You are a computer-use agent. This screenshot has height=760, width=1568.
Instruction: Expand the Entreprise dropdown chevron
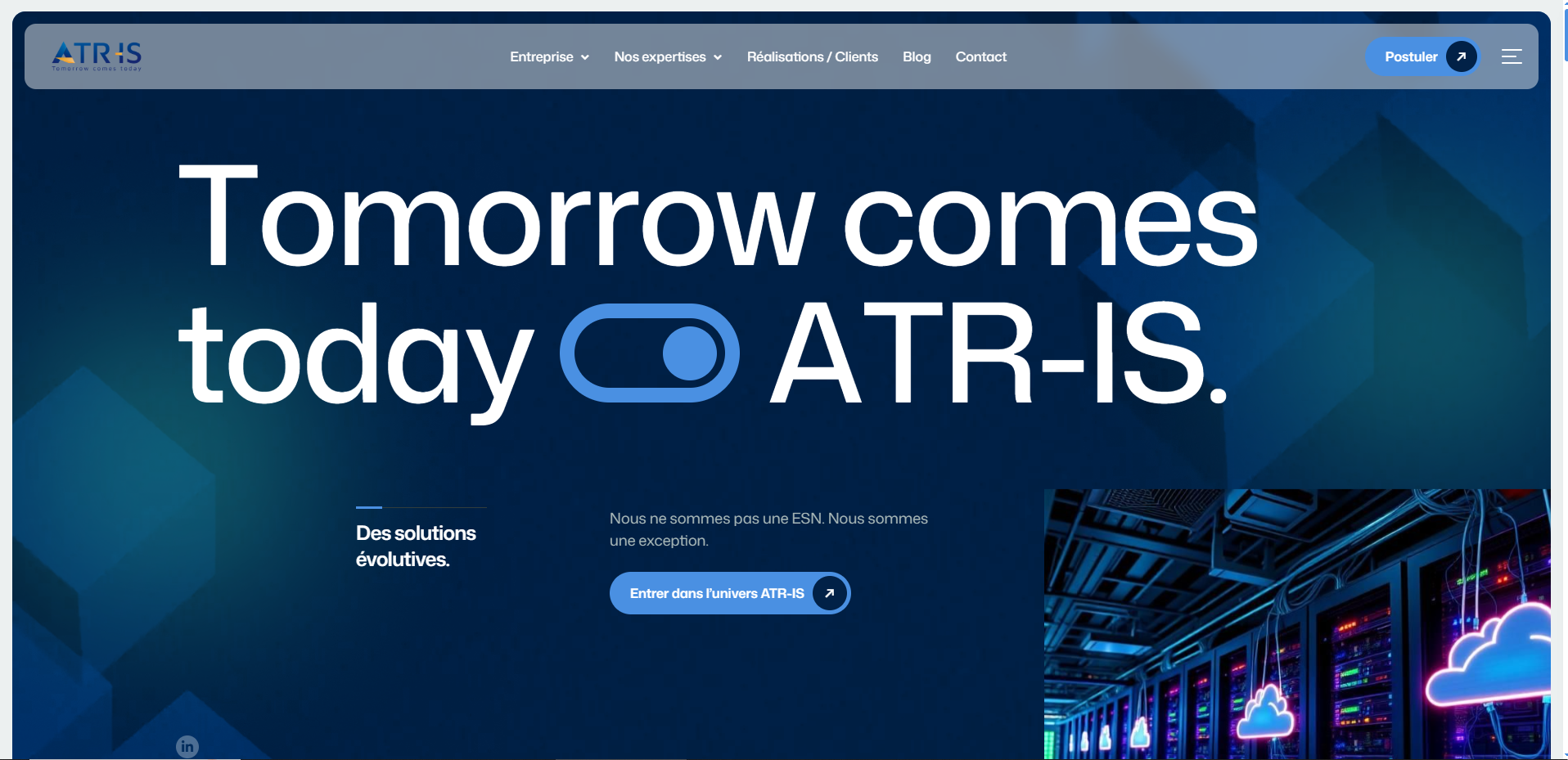click(x=585, y=57)
